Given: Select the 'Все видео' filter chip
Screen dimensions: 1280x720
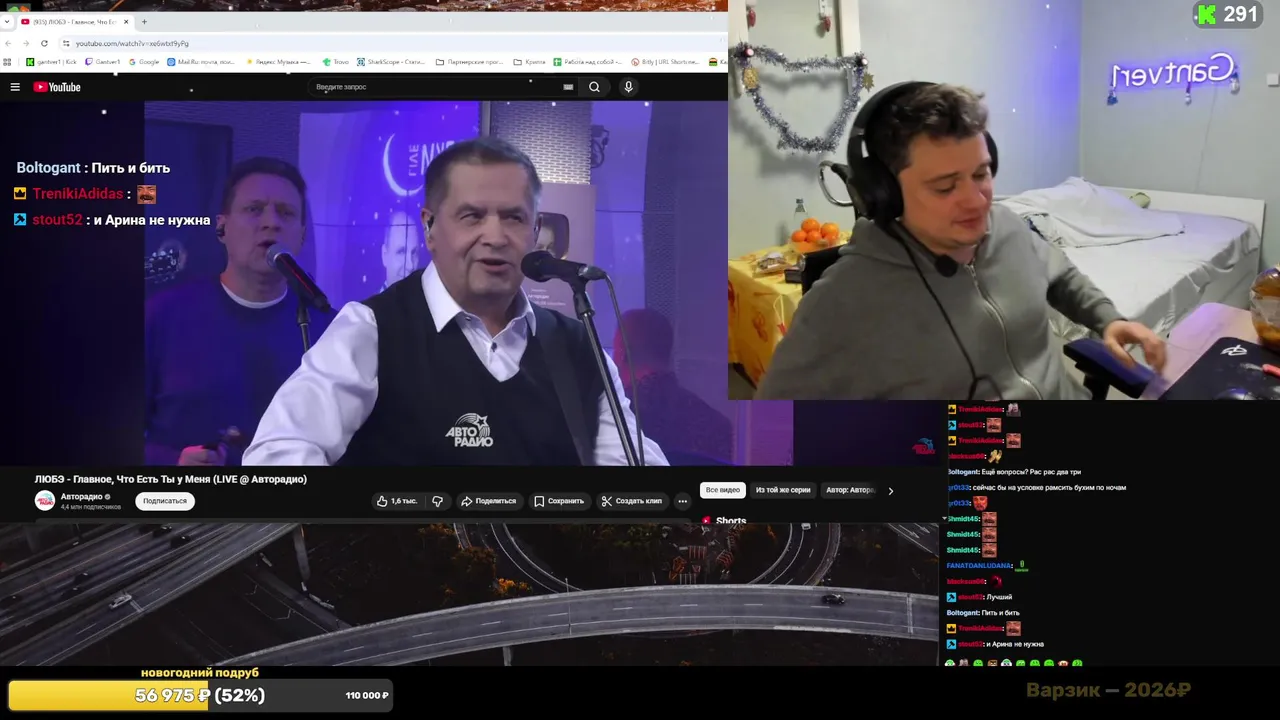Looking at the screenshot, I should coord(723,490).
